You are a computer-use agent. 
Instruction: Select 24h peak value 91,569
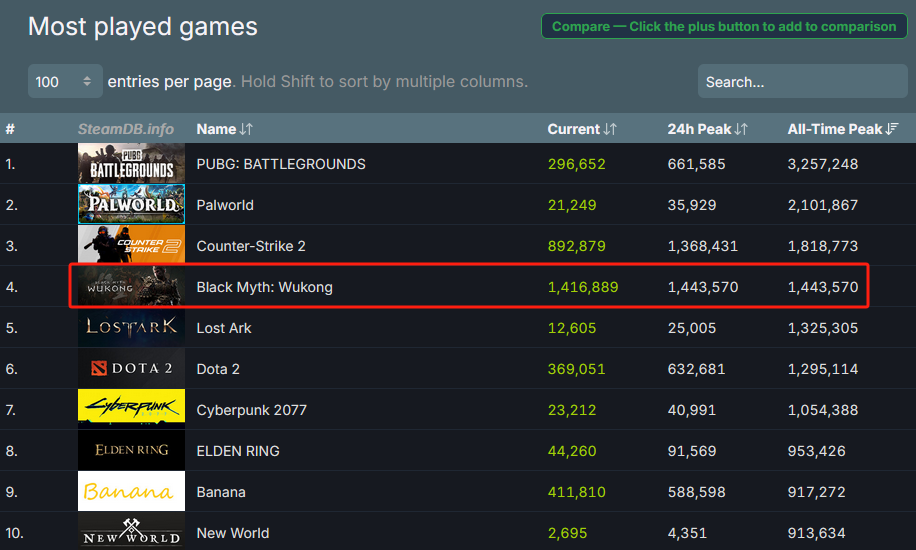692,451
